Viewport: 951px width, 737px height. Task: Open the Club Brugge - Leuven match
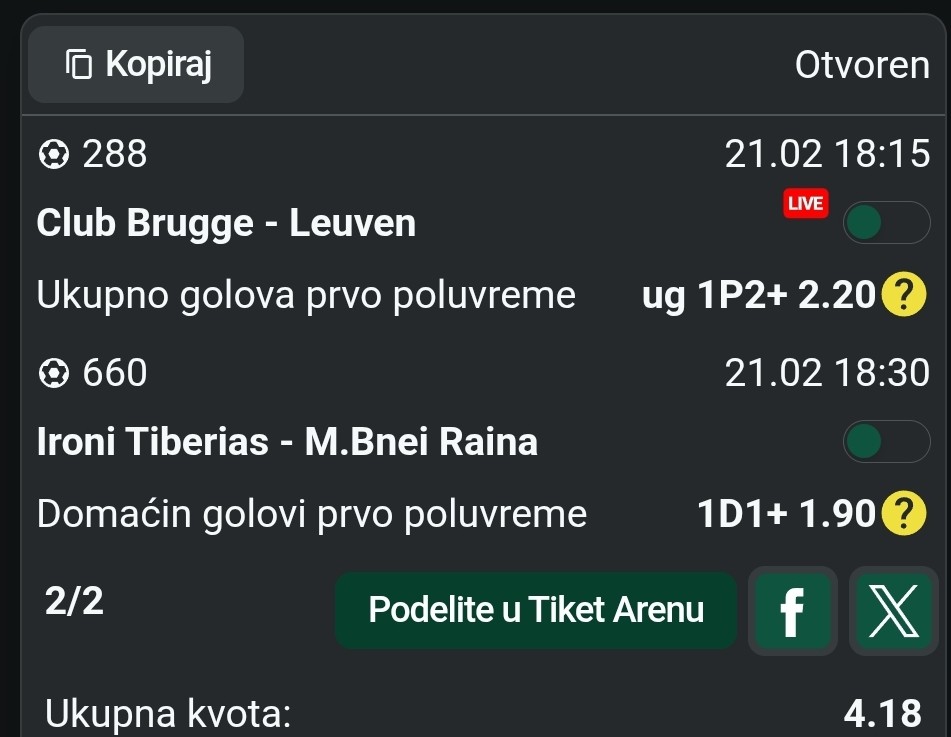click(x=226, y=223)
